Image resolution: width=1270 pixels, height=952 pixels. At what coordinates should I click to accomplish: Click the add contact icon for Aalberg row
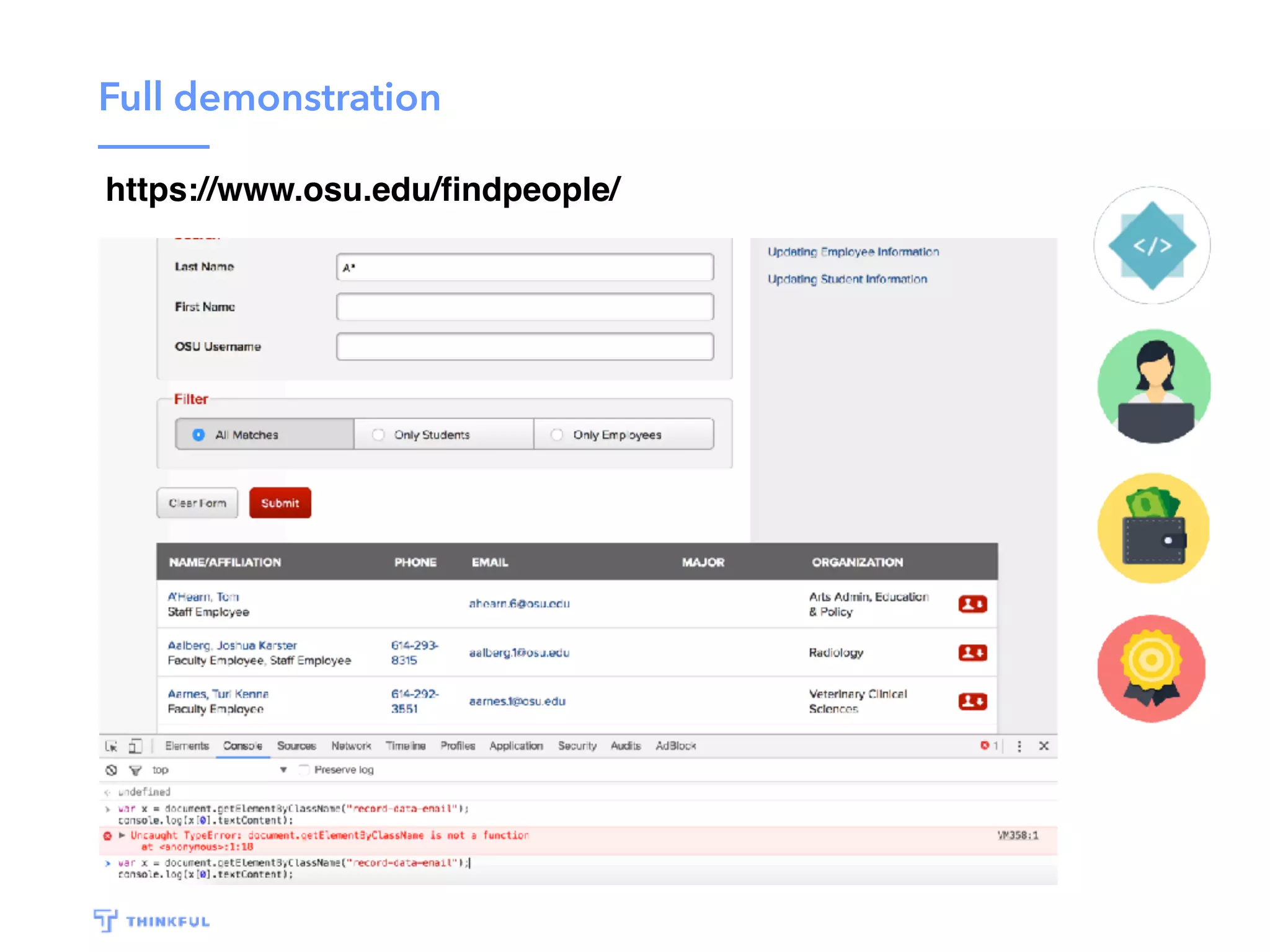(972, 652)
